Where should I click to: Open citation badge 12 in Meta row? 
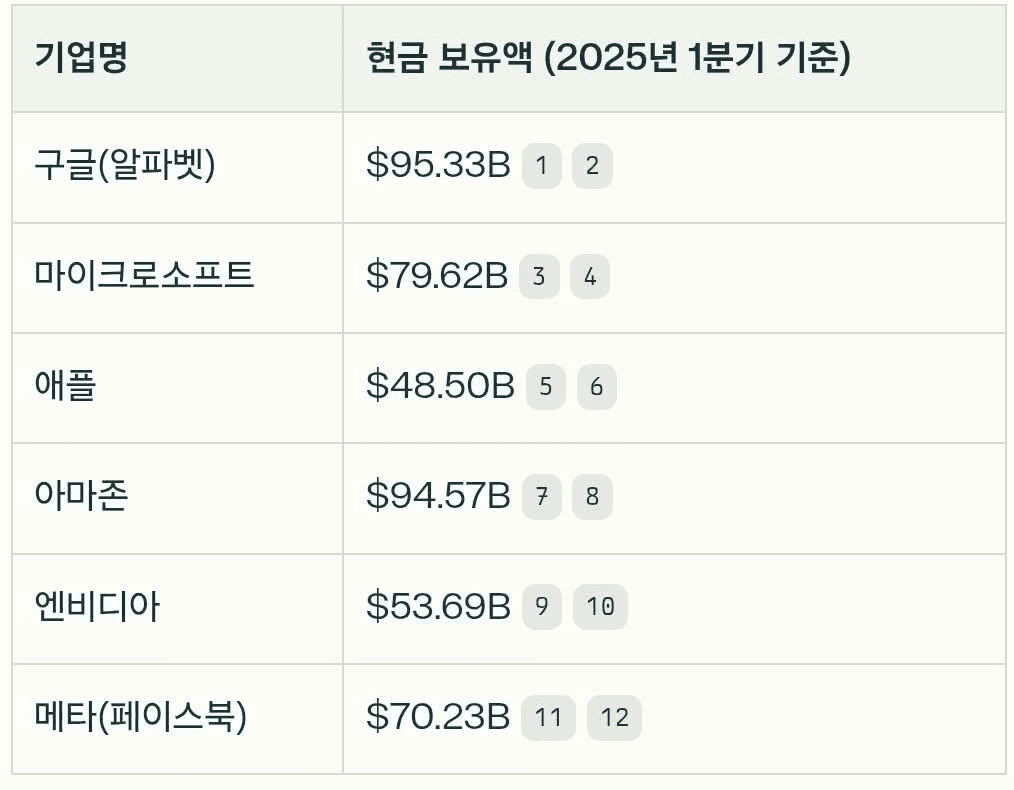(x=614, y=718)
